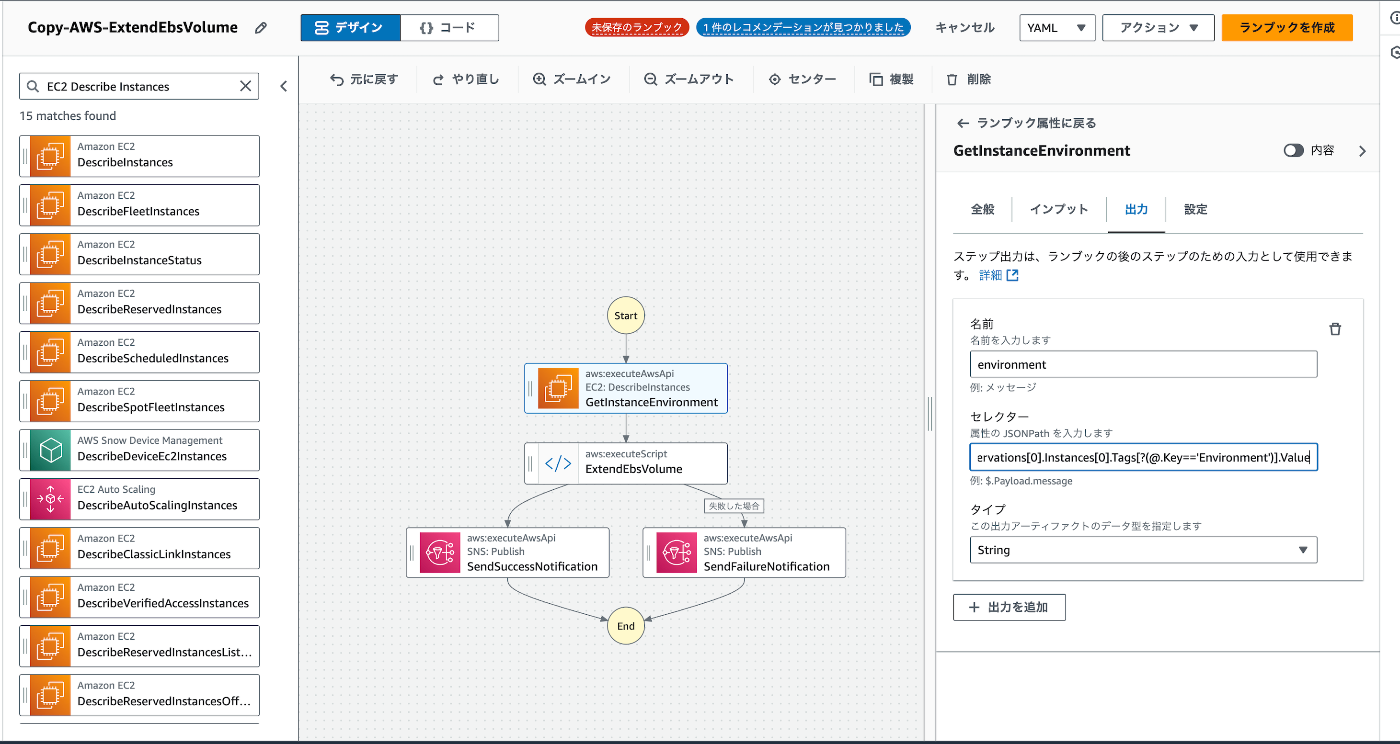Screen dimensions: 1400x744
Task: Click the DescribeReservedInstances action icon
Action: click(x=50, y=303)
